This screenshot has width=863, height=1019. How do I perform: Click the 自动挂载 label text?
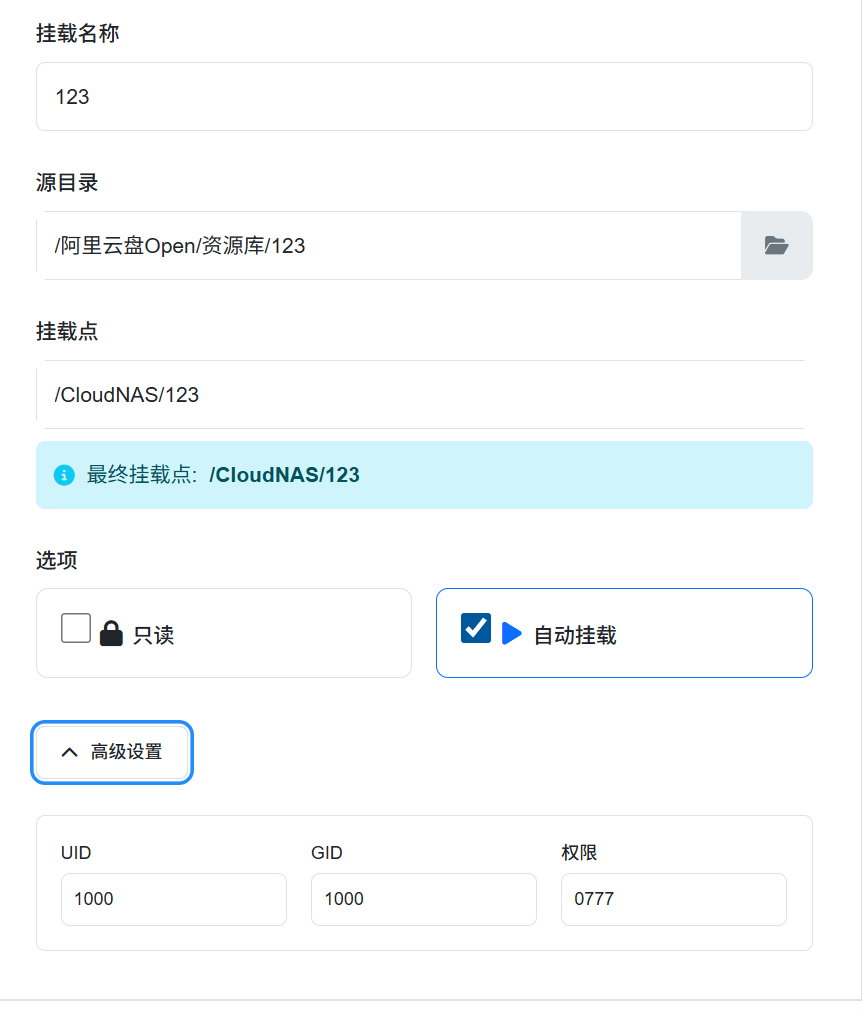pos(575,635)
